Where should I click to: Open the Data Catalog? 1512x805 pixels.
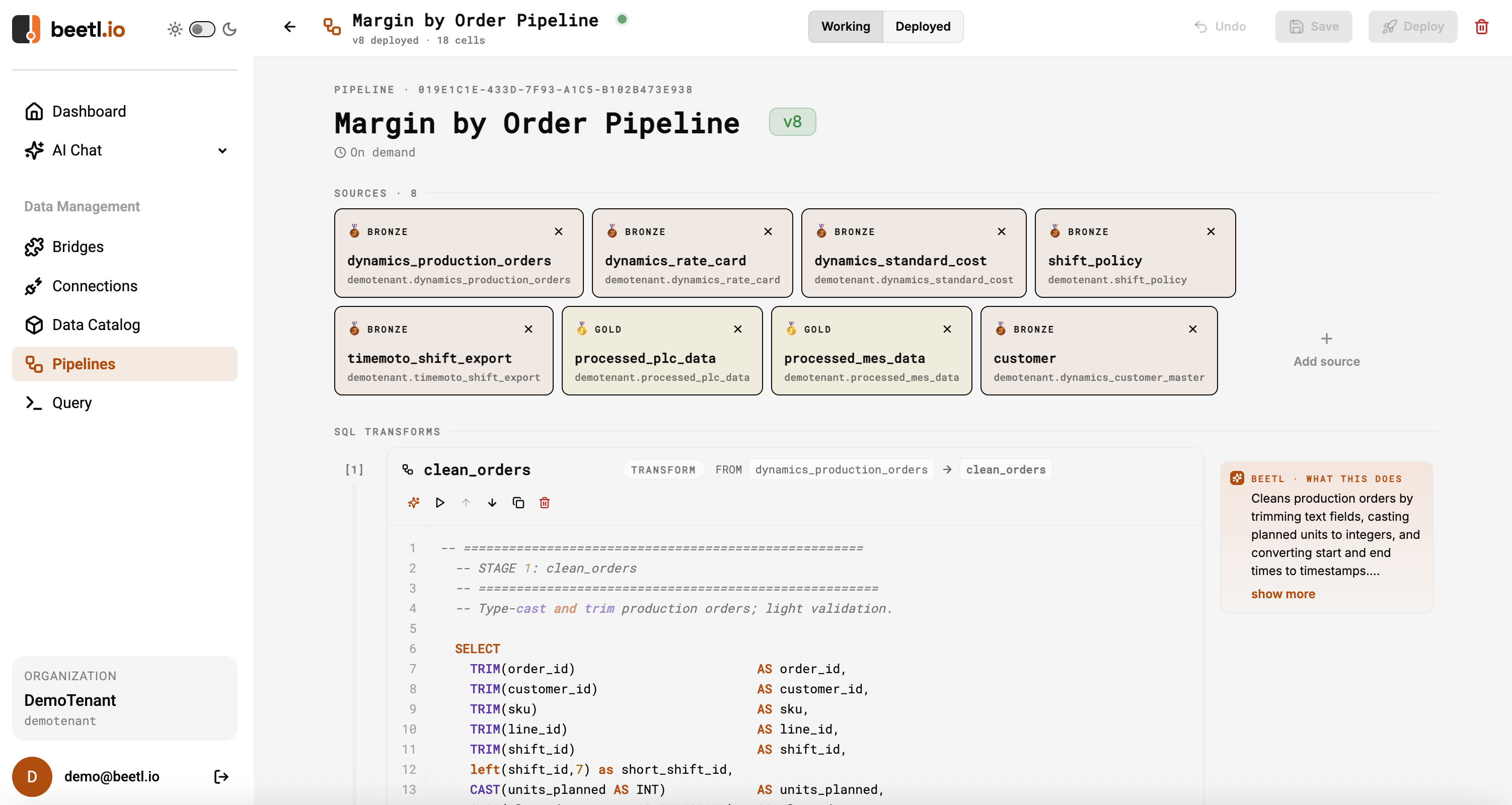click(x=124, y=325)
